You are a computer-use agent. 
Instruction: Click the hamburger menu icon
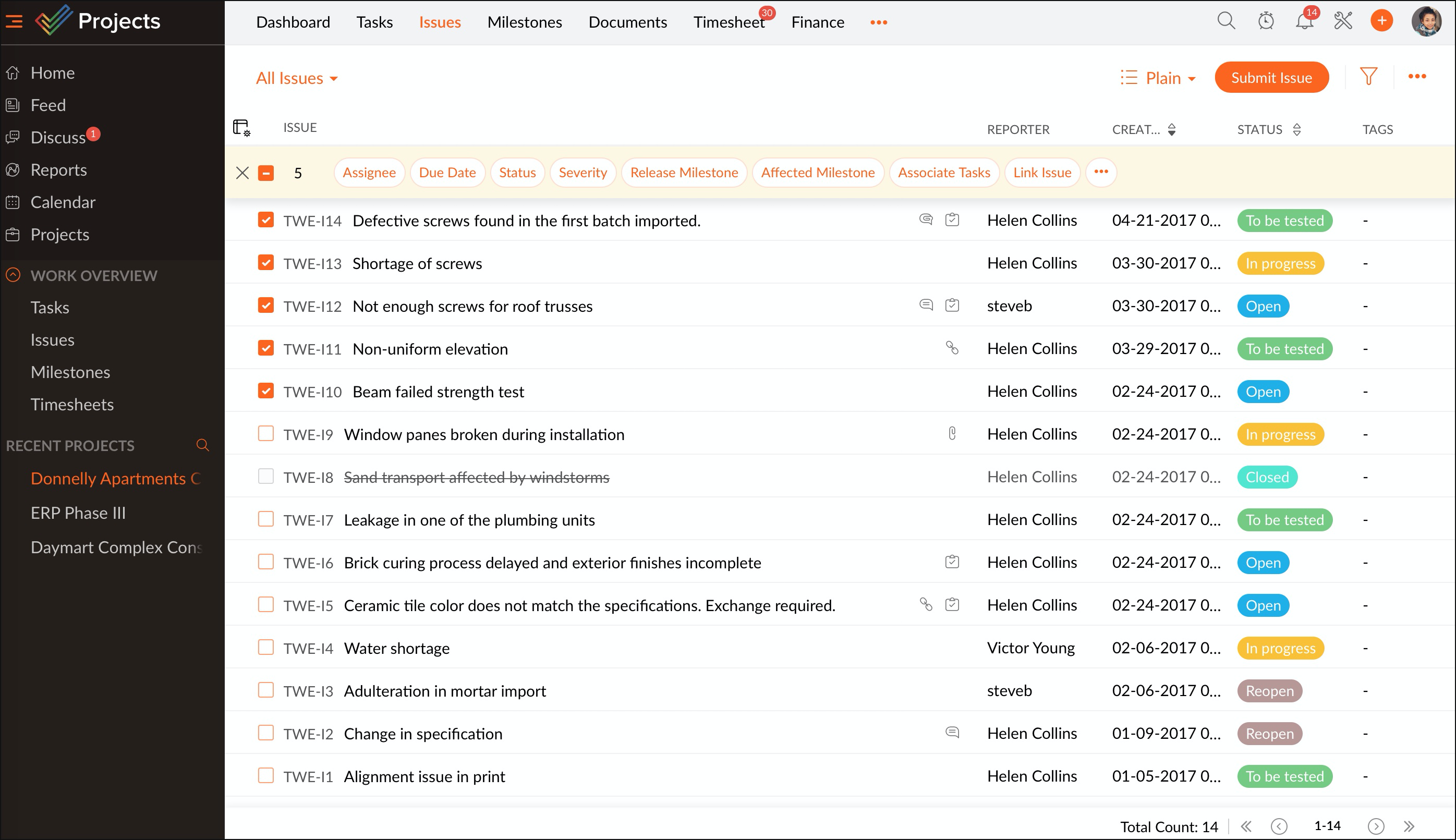coord(15,21)
